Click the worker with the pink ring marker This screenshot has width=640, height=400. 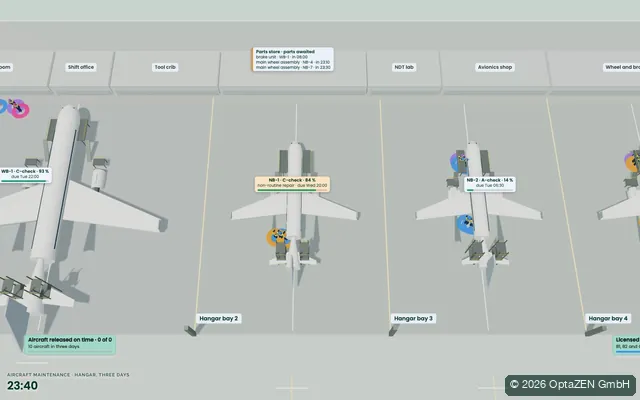18,109
